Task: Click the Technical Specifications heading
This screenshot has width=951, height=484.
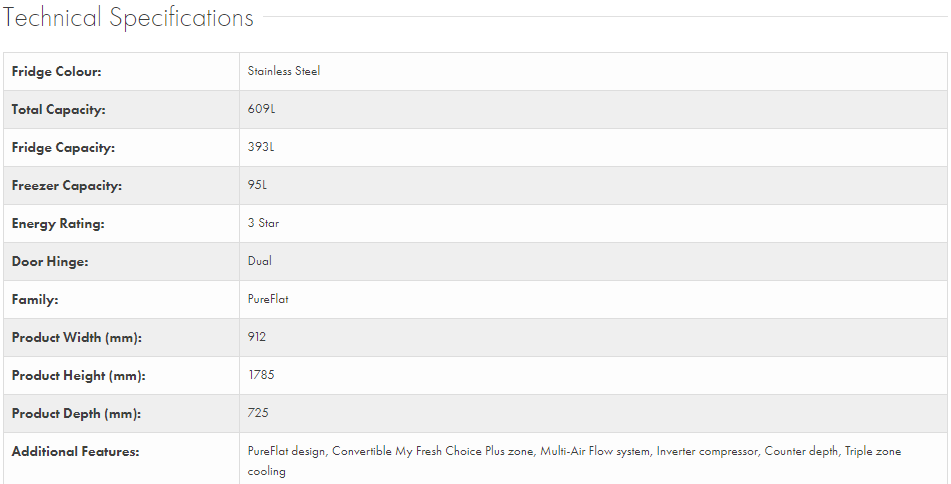Action: 129,18
